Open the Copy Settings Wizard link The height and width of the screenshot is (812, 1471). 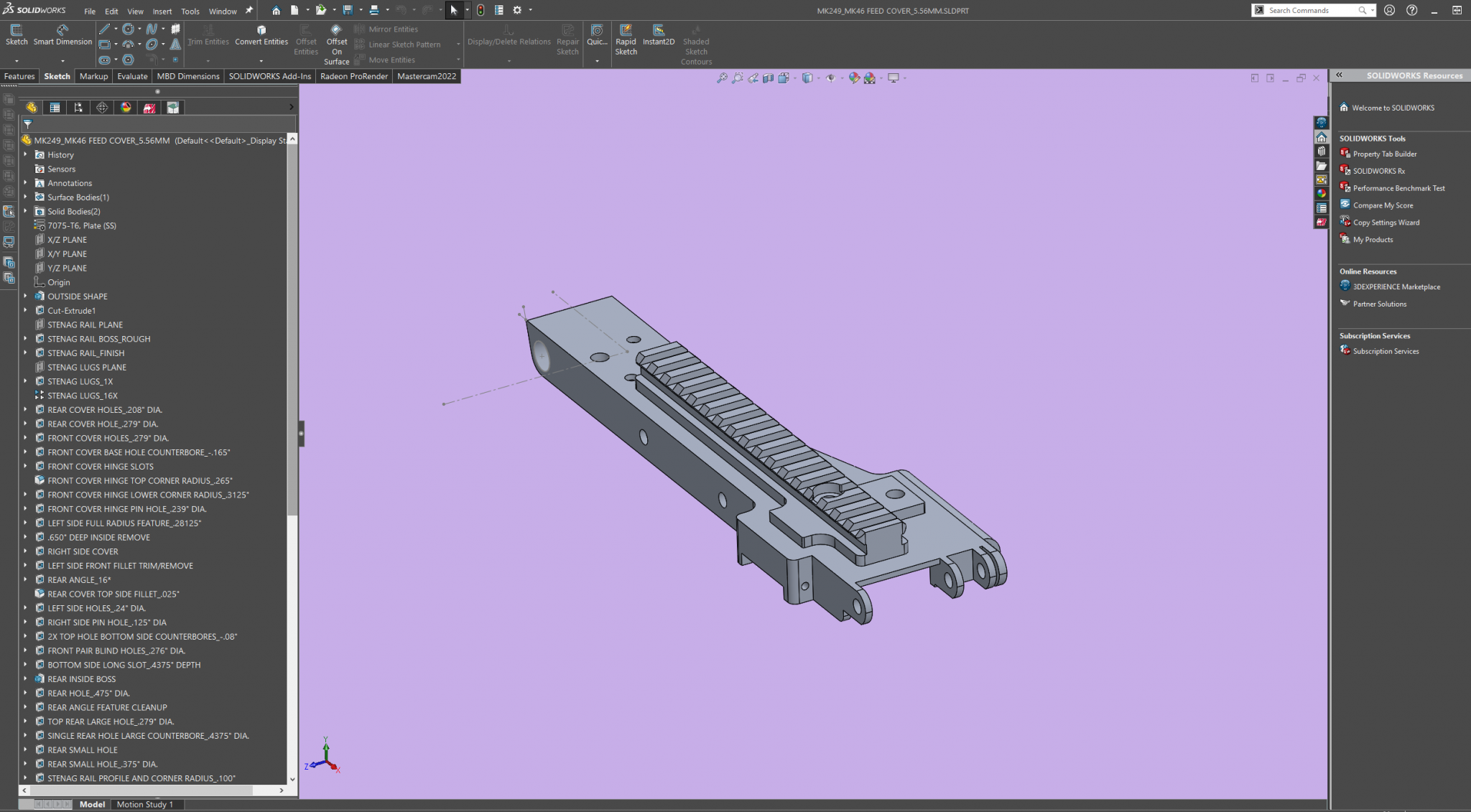[x=1386, y=223]
